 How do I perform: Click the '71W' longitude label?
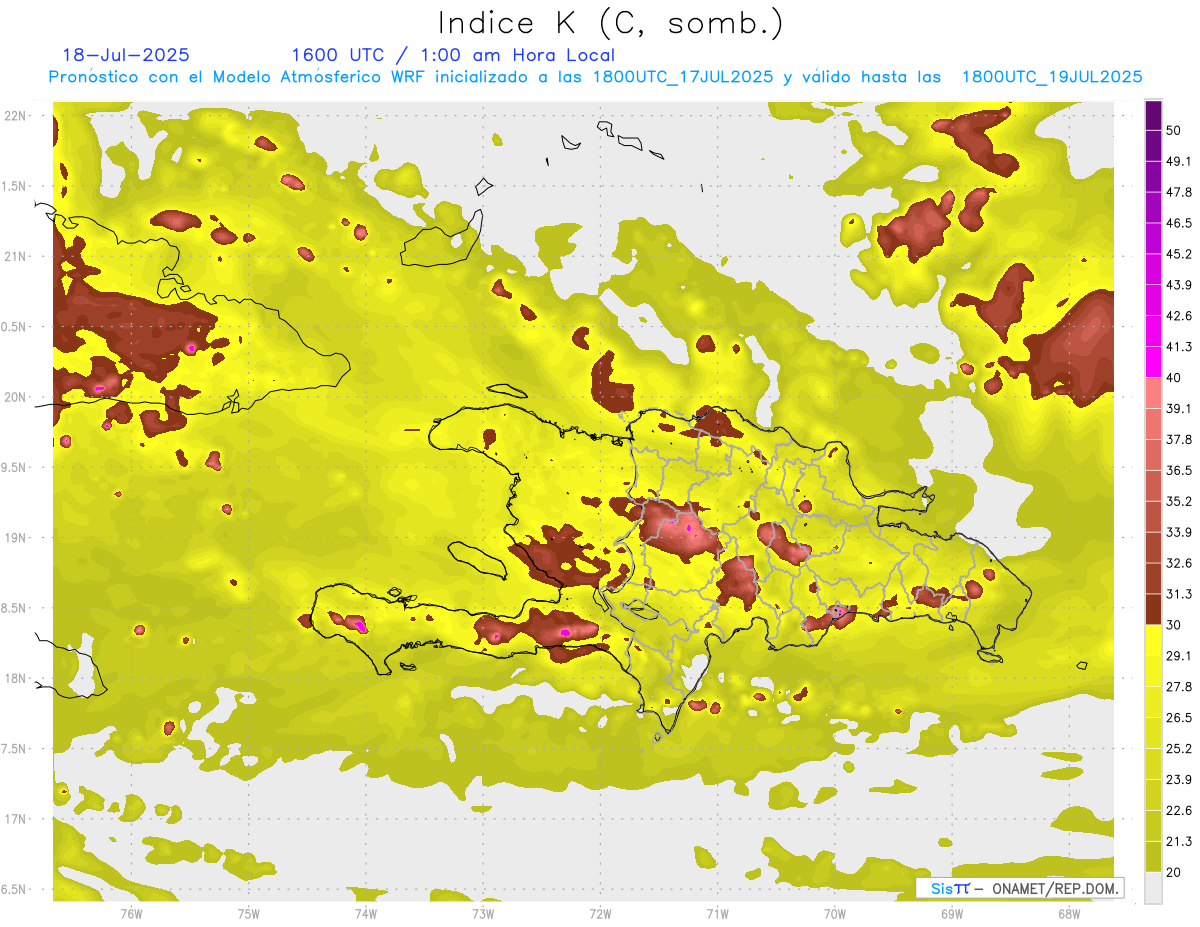(x=717, y=913)
